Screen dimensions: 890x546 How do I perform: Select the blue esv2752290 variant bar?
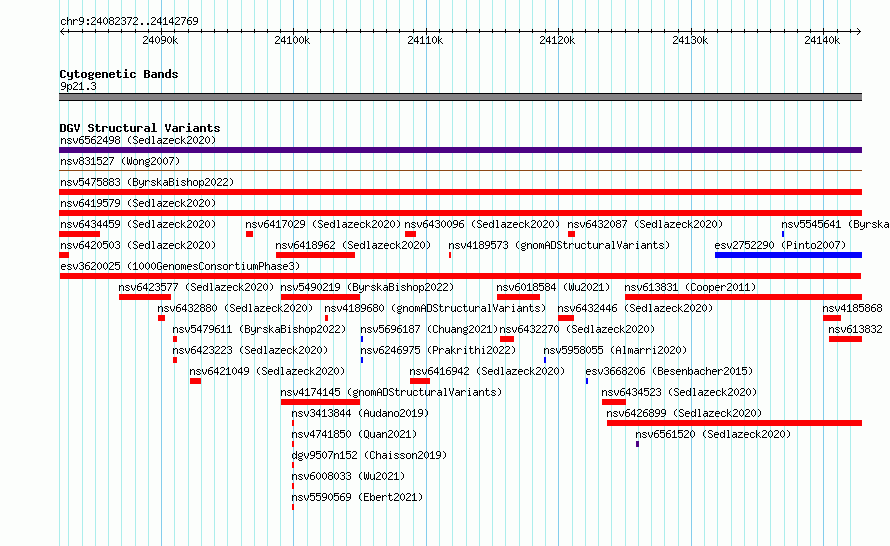point(788,255)
